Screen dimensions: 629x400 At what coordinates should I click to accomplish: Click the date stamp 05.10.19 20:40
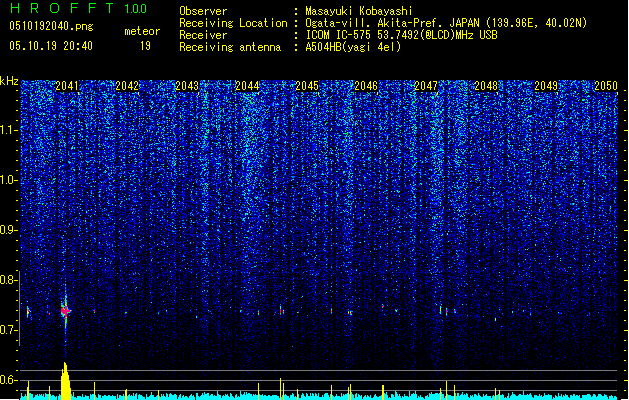(x=51, y=46)
